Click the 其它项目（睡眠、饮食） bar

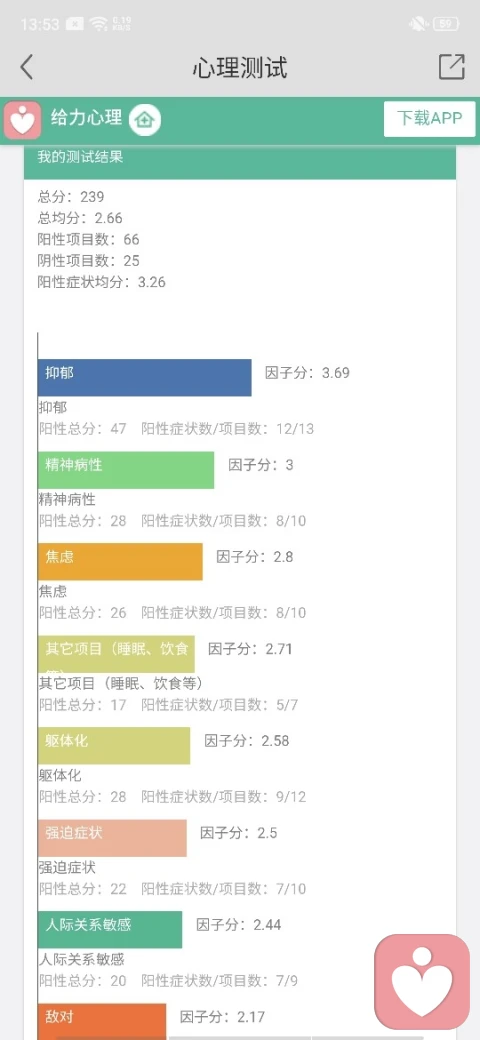pyautogui.click(x=116, y=653)
